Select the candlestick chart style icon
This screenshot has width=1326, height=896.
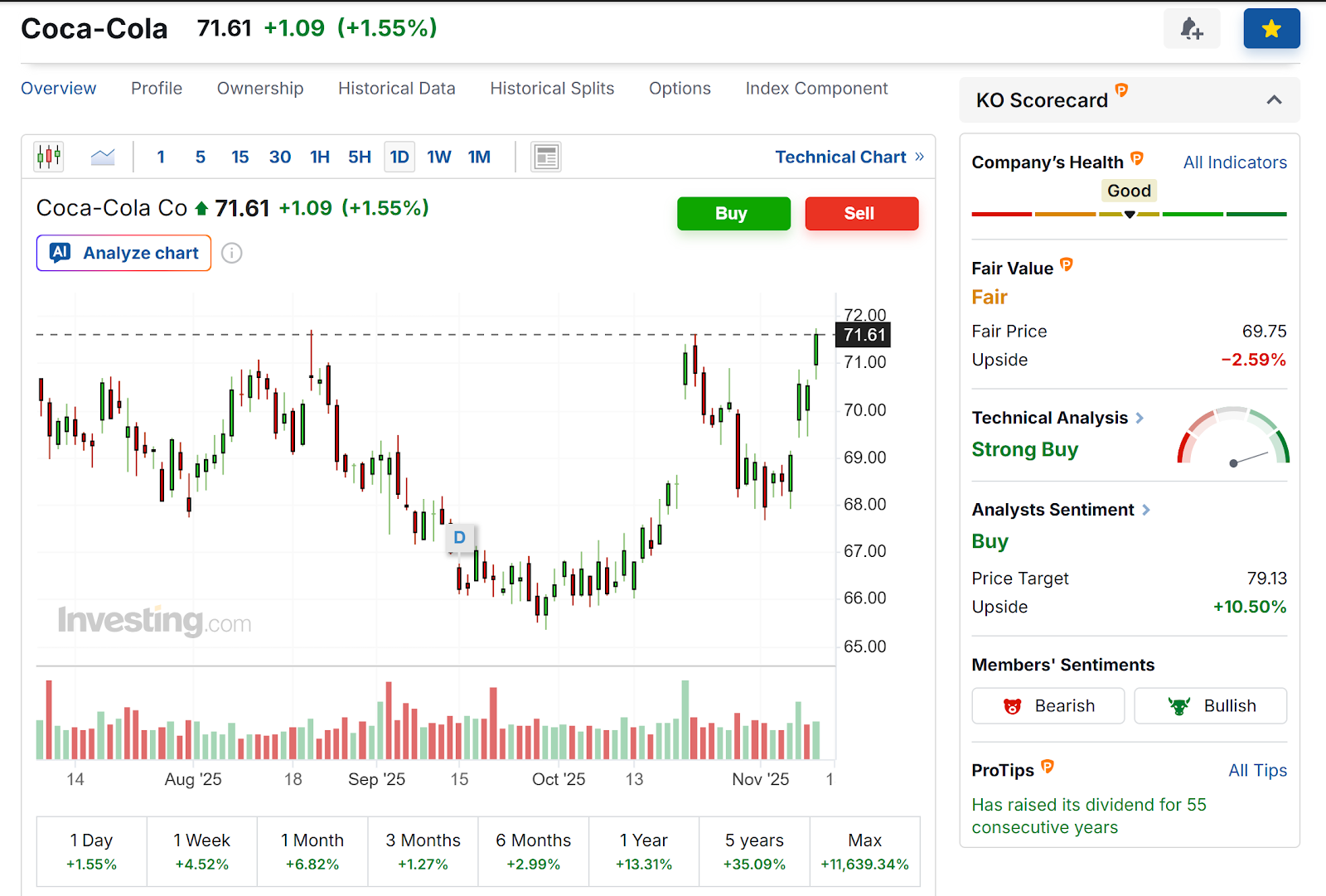(48, 156)
